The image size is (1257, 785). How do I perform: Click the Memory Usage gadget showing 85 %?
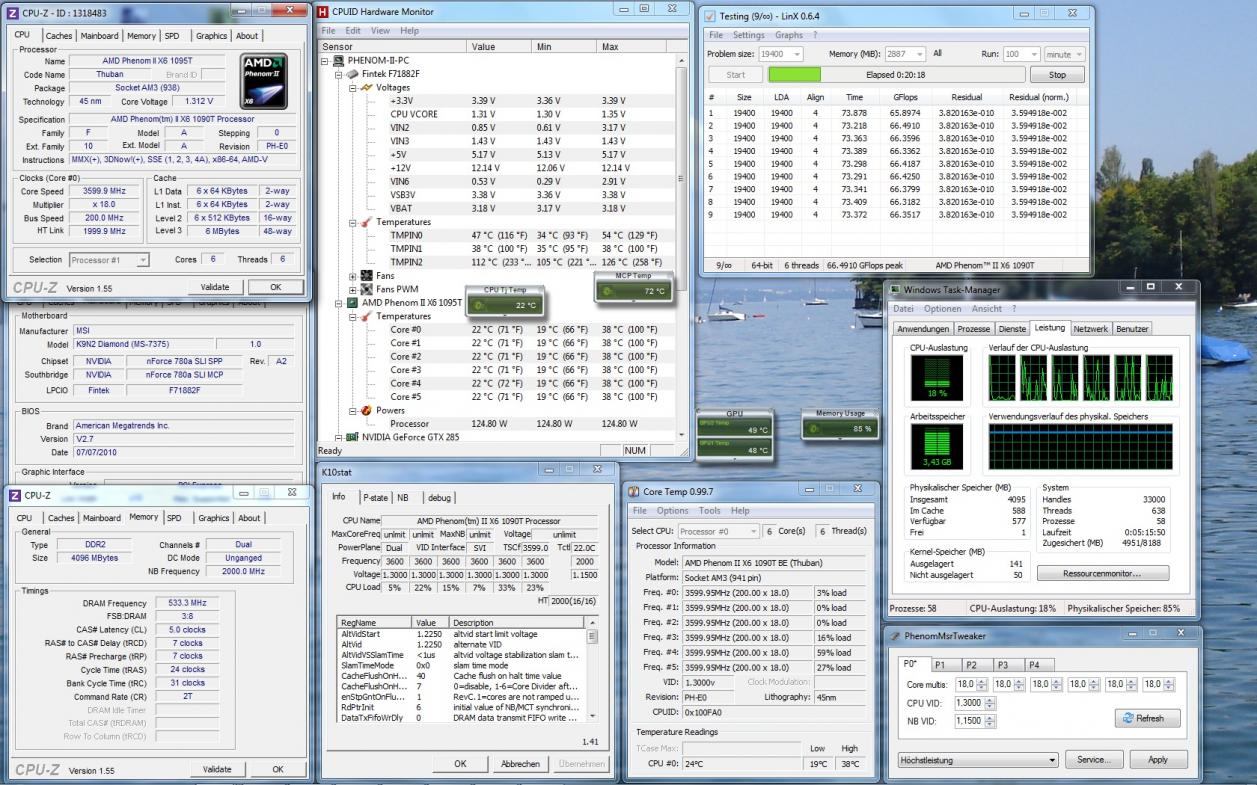click(840, 426)
